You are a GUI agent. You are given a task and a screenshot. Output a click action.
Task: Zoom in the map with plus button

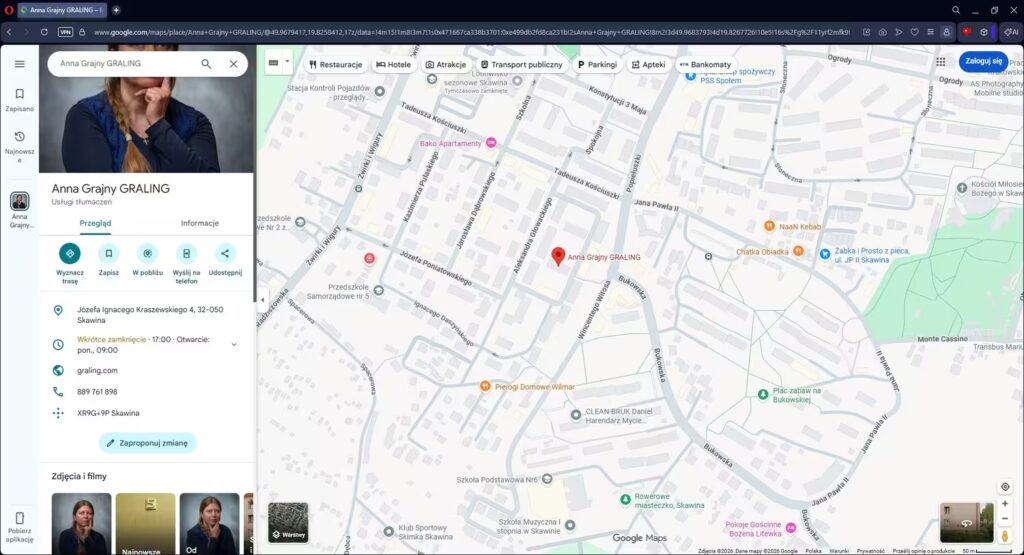tap(1005, 504)
